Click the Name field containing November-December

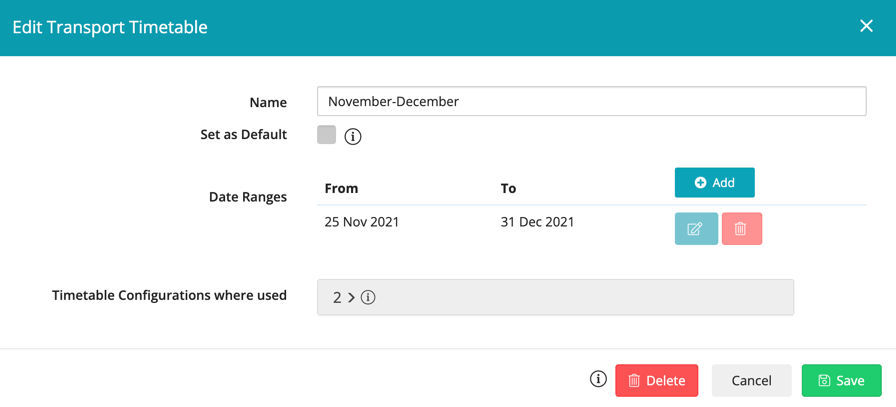(591, 101)
